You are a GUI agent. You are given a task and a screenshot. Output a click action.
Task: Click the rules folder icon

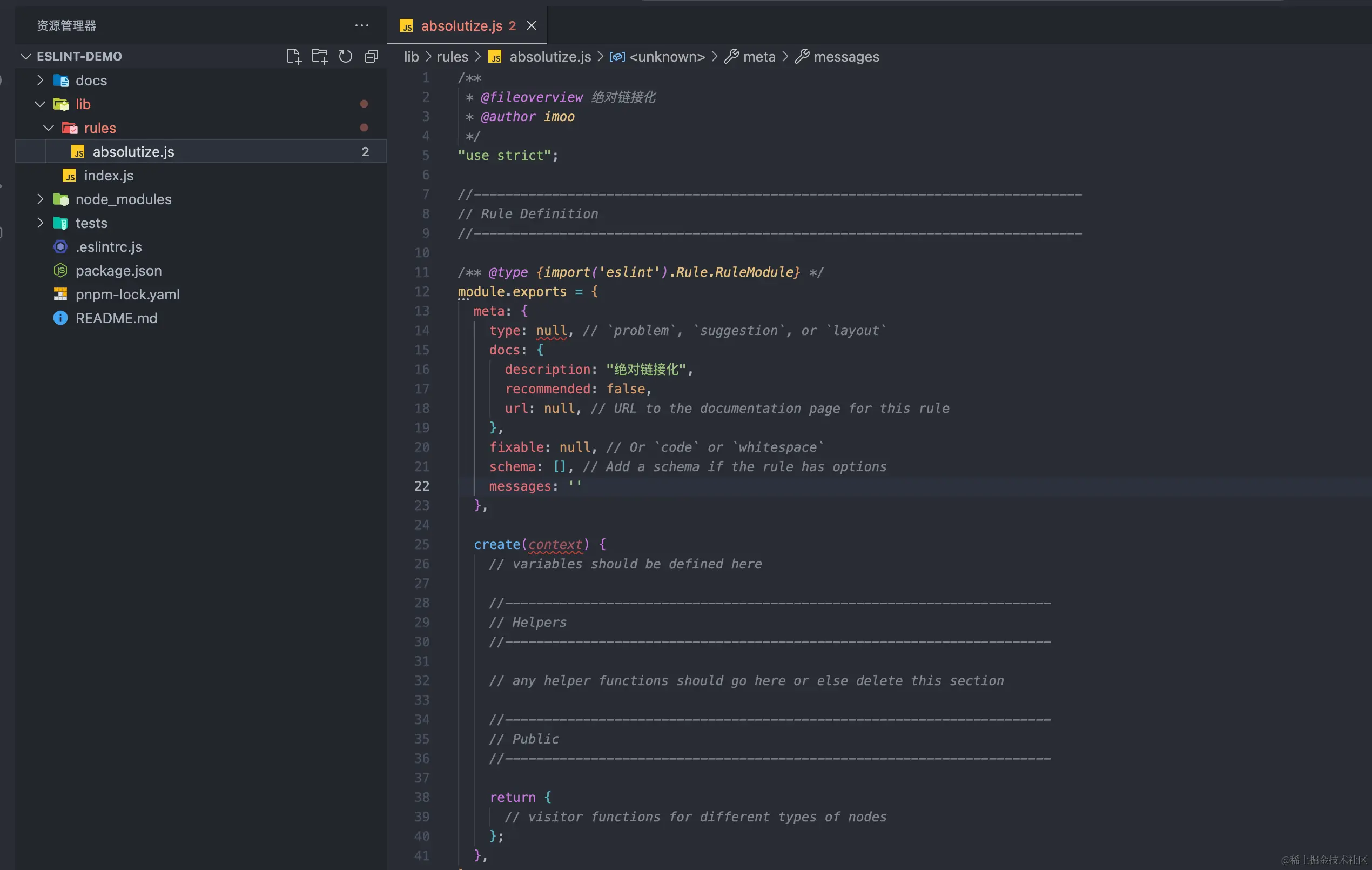click(70, 128)
